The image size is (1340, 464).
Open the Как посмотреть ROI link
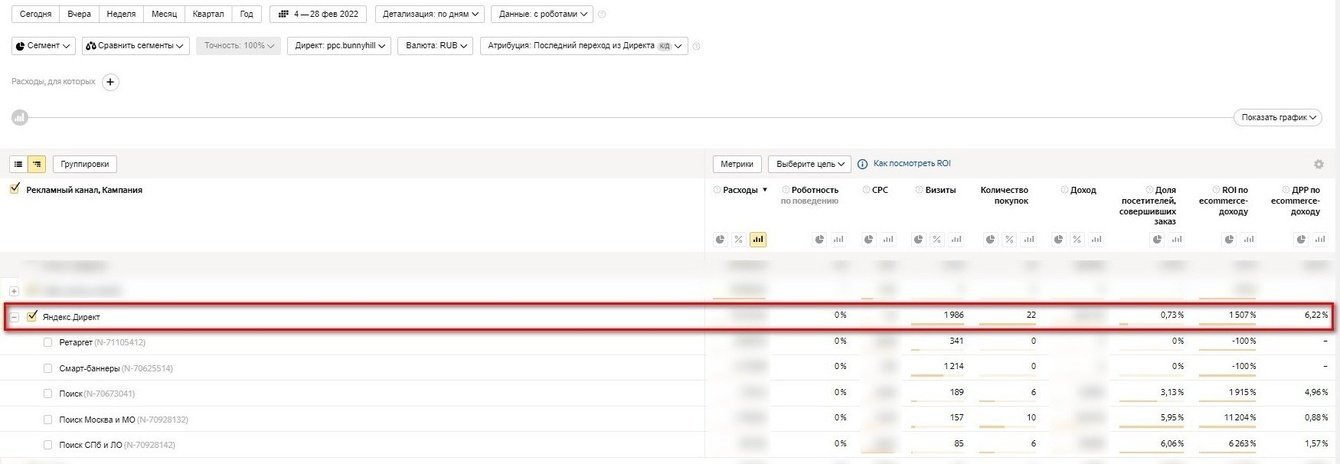[912, 163]
